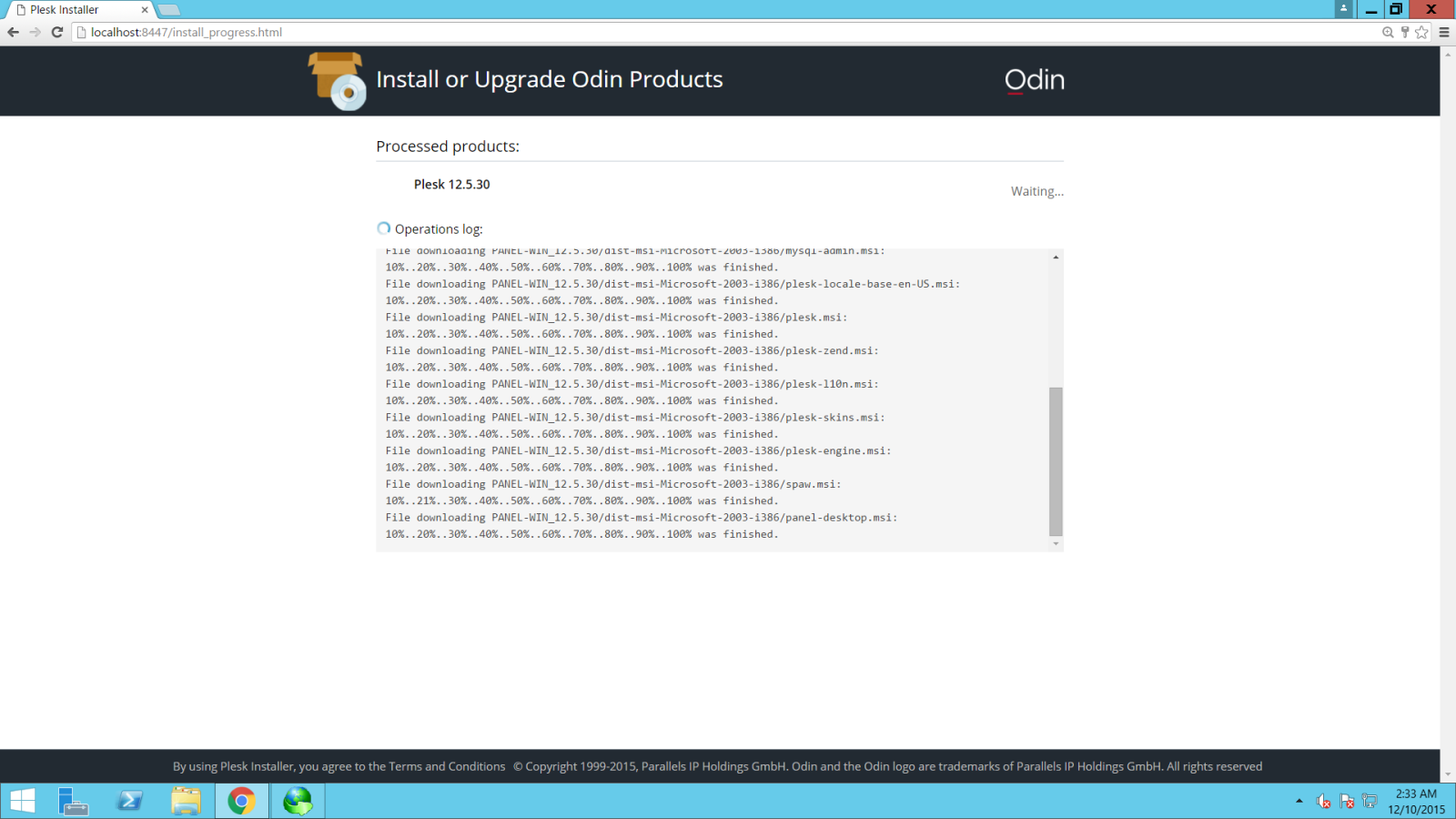Click the Waiting... status text
The height and width of the screenshot is (819, 1456).
coord(1036,191)
